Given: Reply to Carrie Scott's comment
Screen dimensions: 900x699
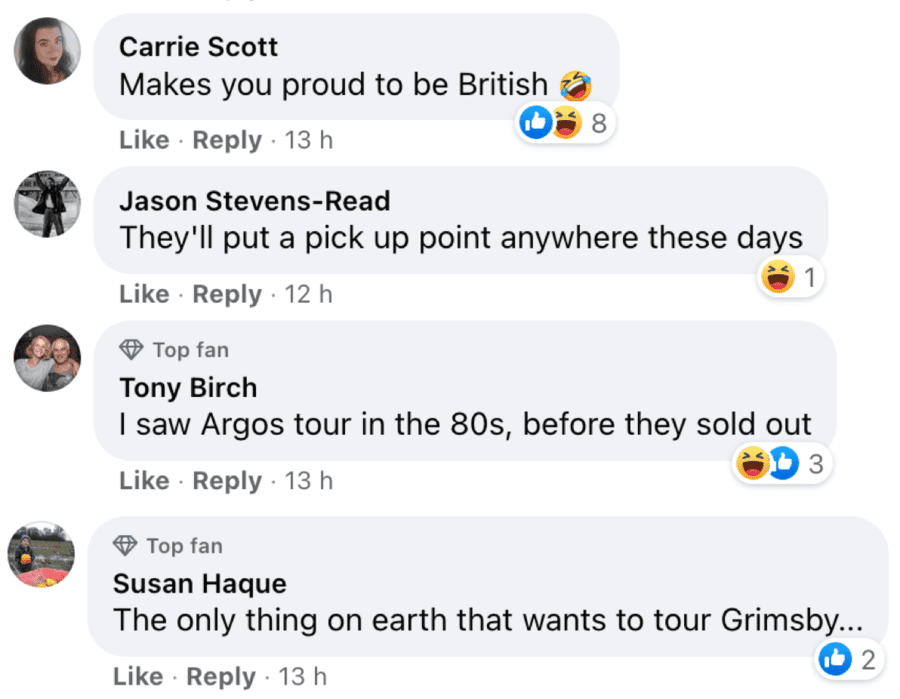Looking at the screenshot, I should coord(227,140).
